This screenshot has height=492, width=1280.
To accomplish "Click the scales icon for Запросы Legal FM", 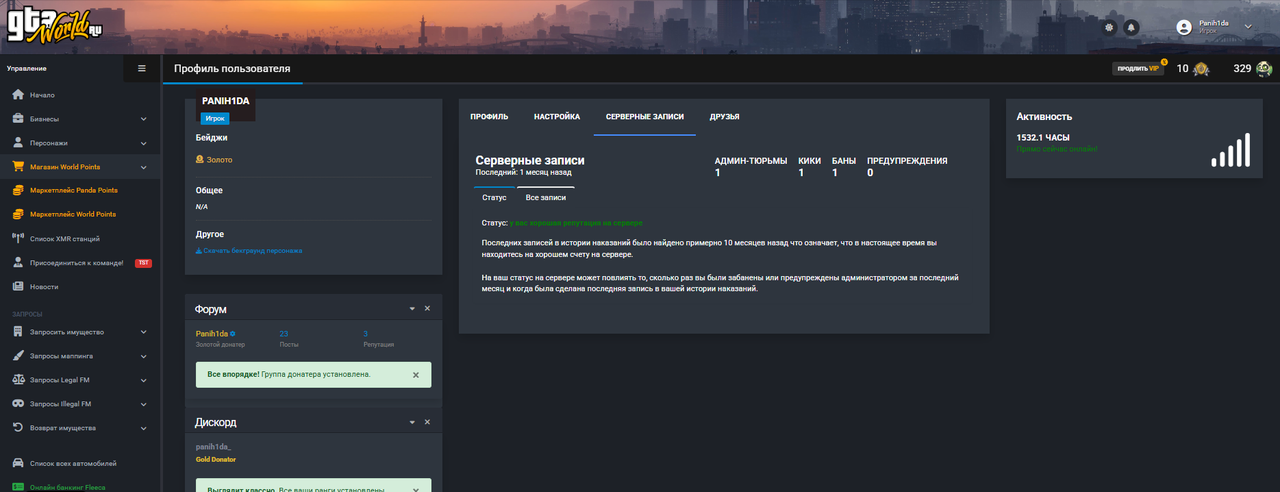I will click(x=18, y=380).
